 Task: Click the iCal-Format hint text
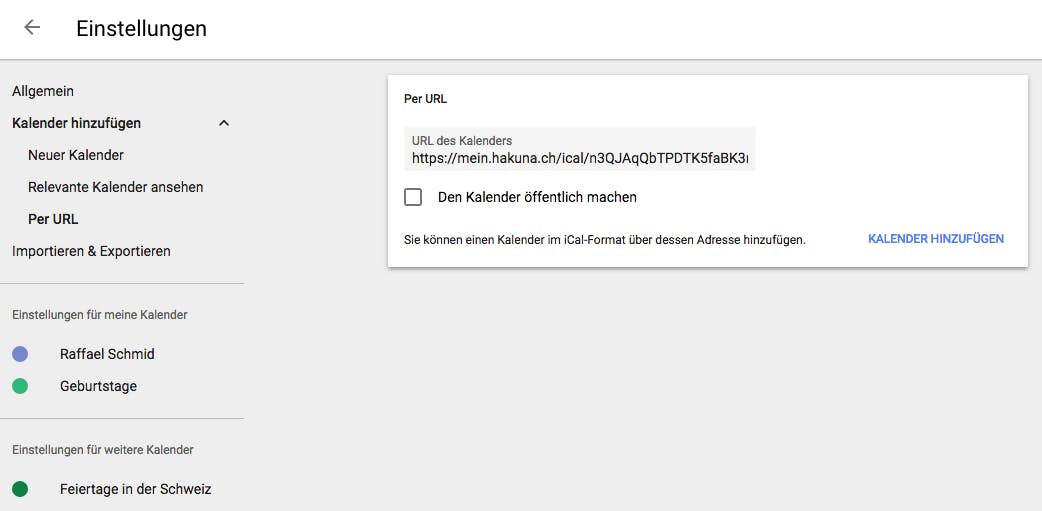(605, 239)
